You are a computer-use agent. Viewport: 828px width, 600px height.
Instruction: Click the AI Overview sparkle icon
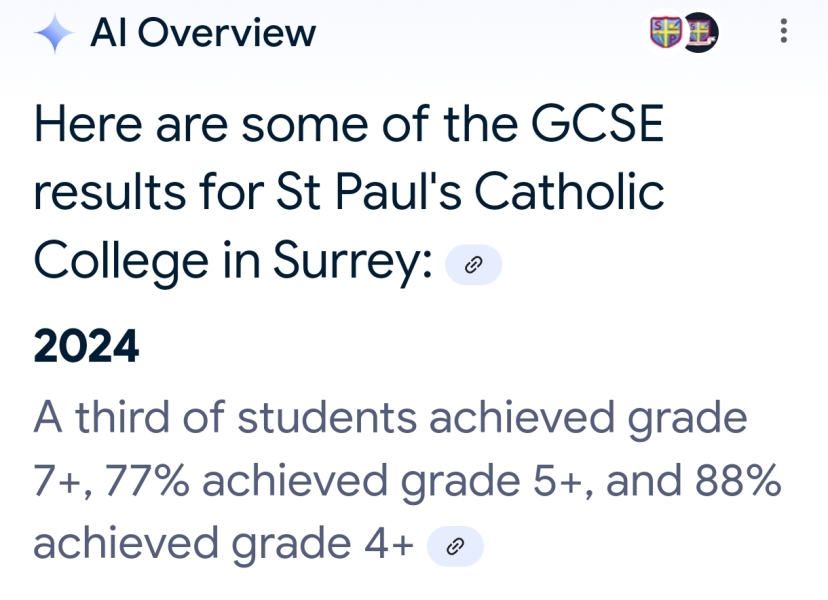point(57,31)
